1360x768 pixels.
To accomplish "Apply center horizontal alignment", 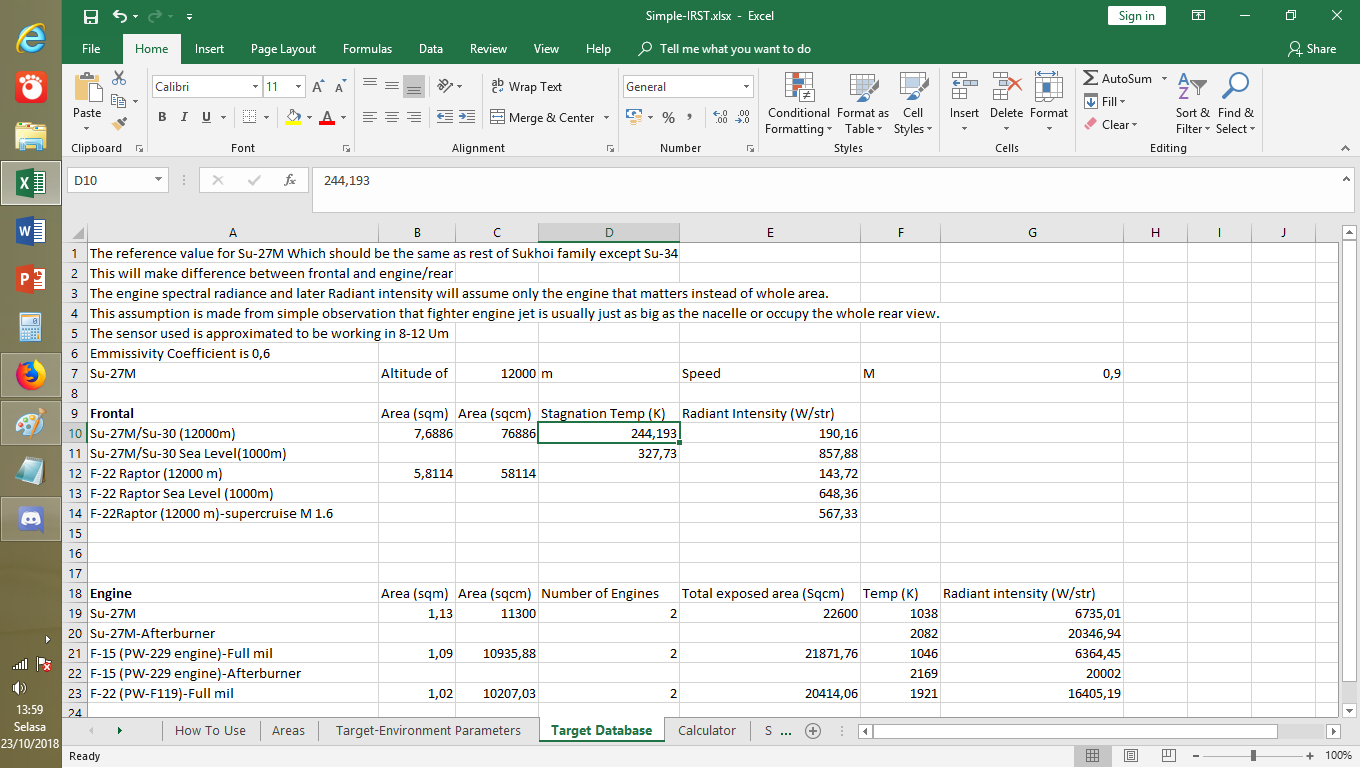I will pos(393,117).
